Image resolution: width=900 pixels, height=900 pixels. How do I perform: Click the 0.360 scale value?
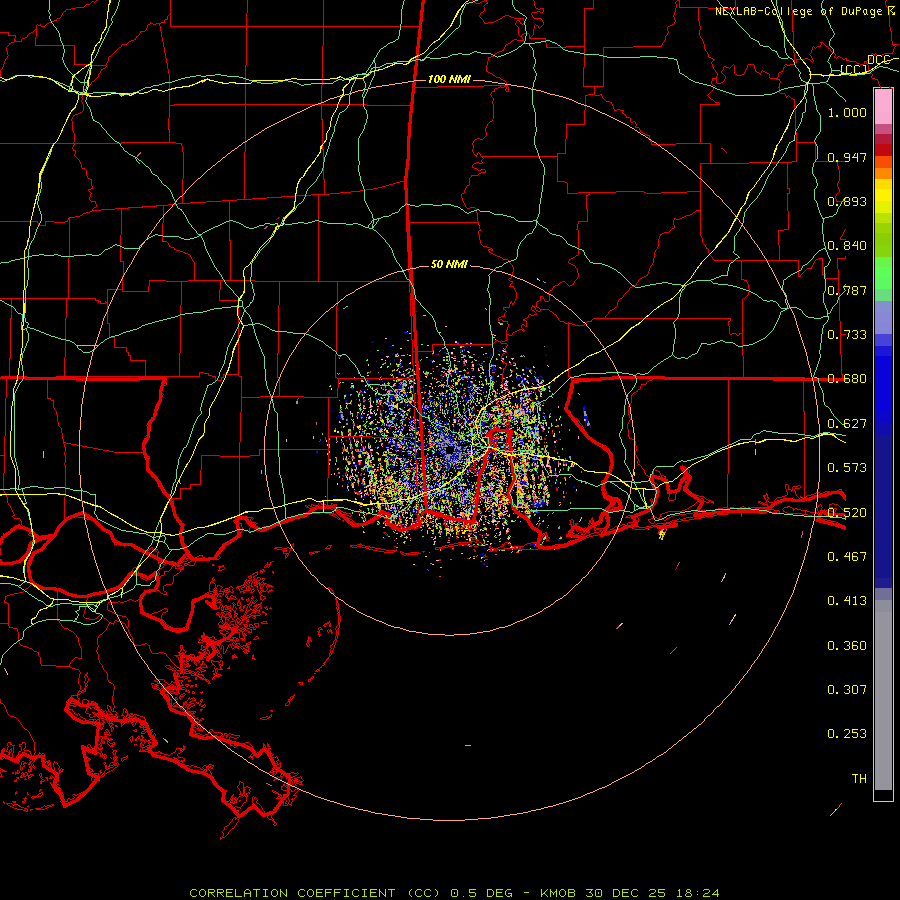[847, 646]
